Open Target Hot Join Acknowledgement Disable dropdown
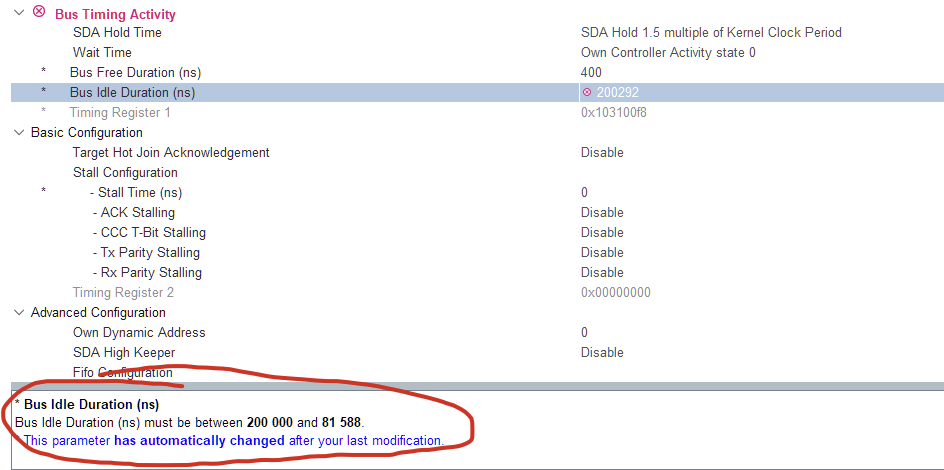The image size is (944, 470). click(x=602, y=152)
